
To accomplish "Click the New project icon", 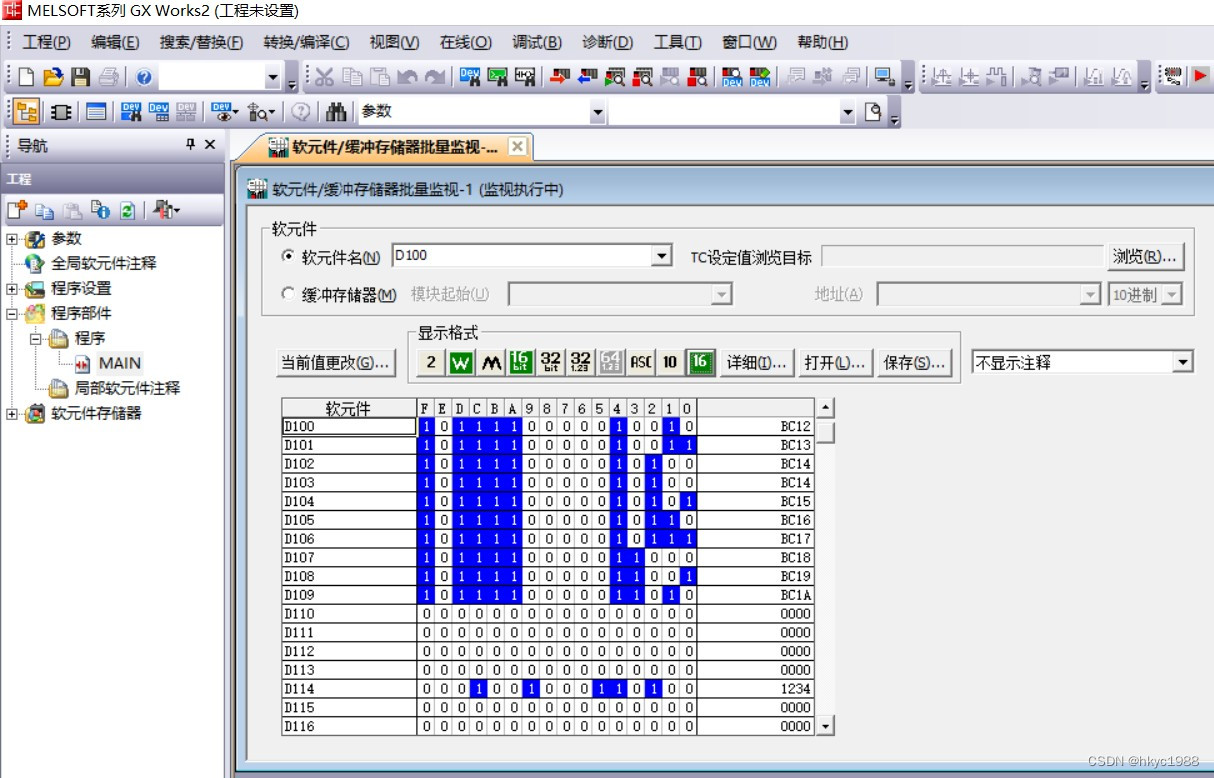I will tap(27, 77).
